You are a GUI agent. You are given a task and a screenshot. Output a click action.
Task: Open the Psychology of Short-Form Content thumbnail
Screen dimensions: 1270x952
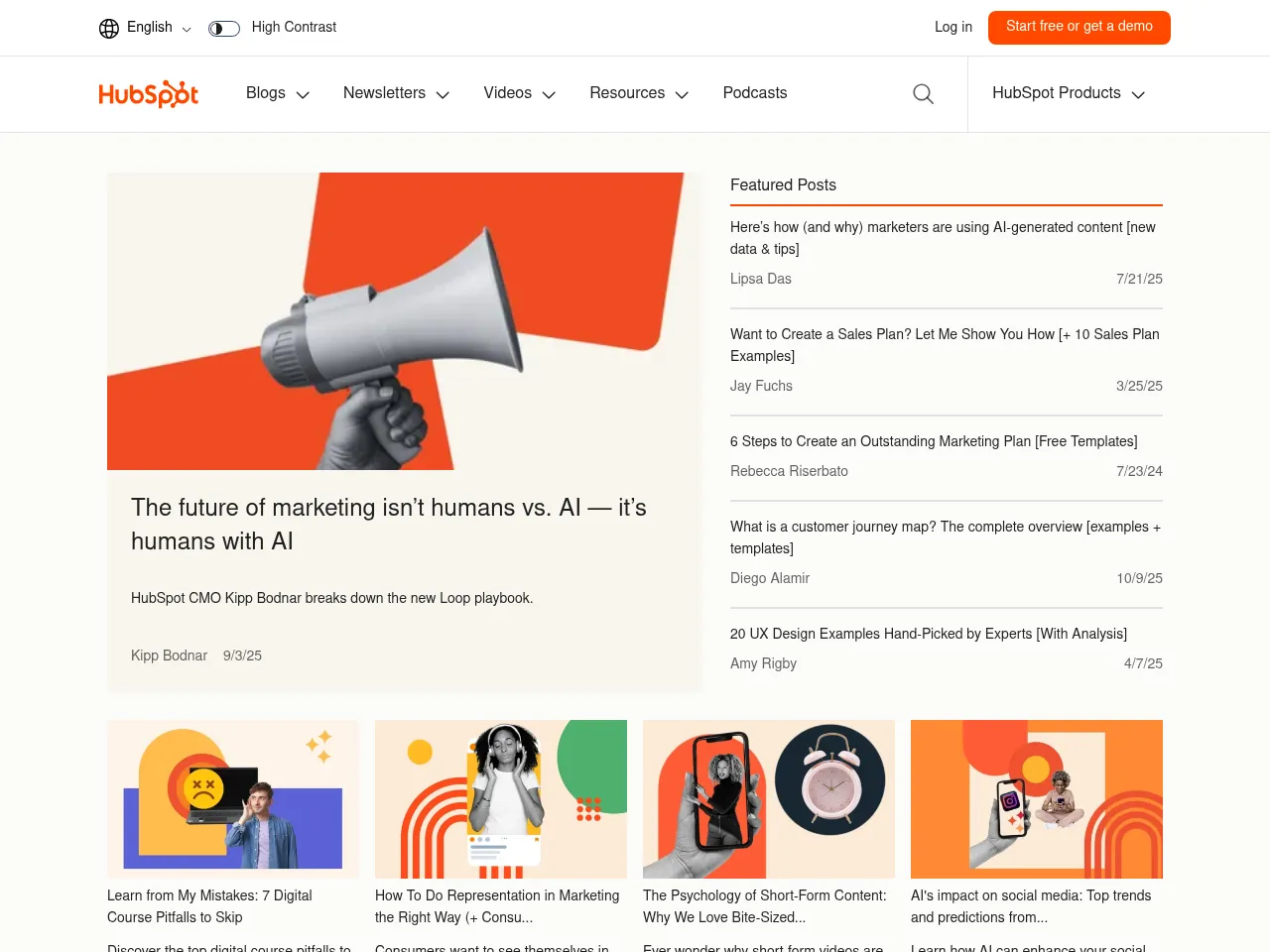pos(768,799)
